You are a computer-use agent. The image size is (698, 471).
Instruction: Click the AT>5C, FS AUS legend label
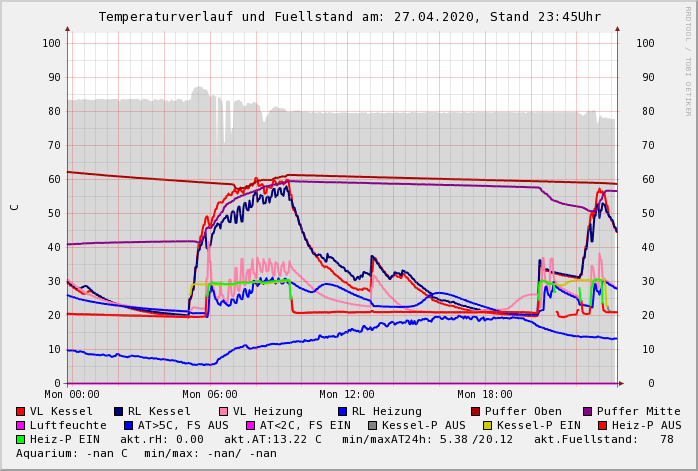183,425
